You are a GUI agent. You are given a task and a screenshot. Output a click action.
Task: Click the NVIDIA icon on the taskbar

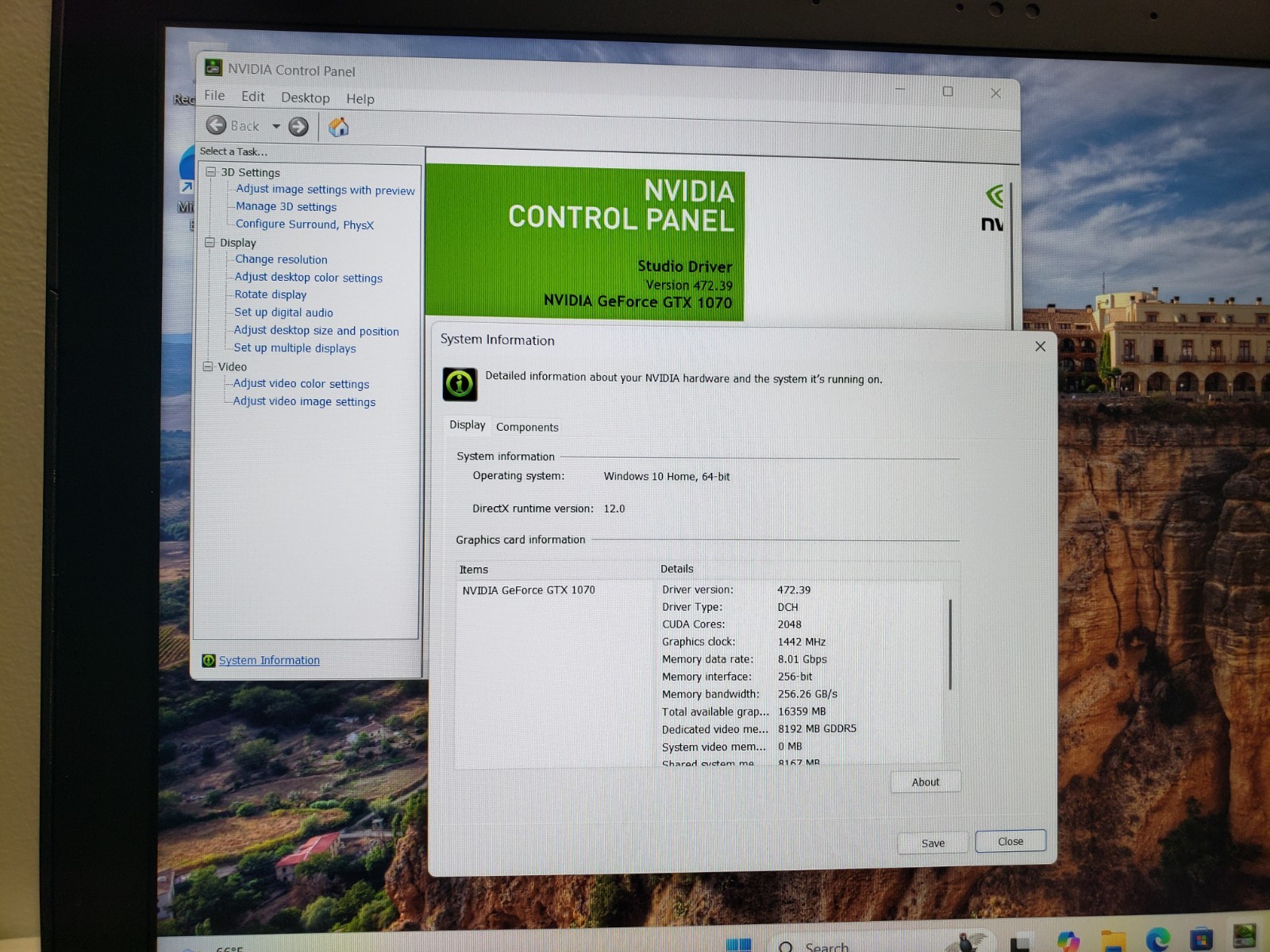click(x=1245, y=937)
